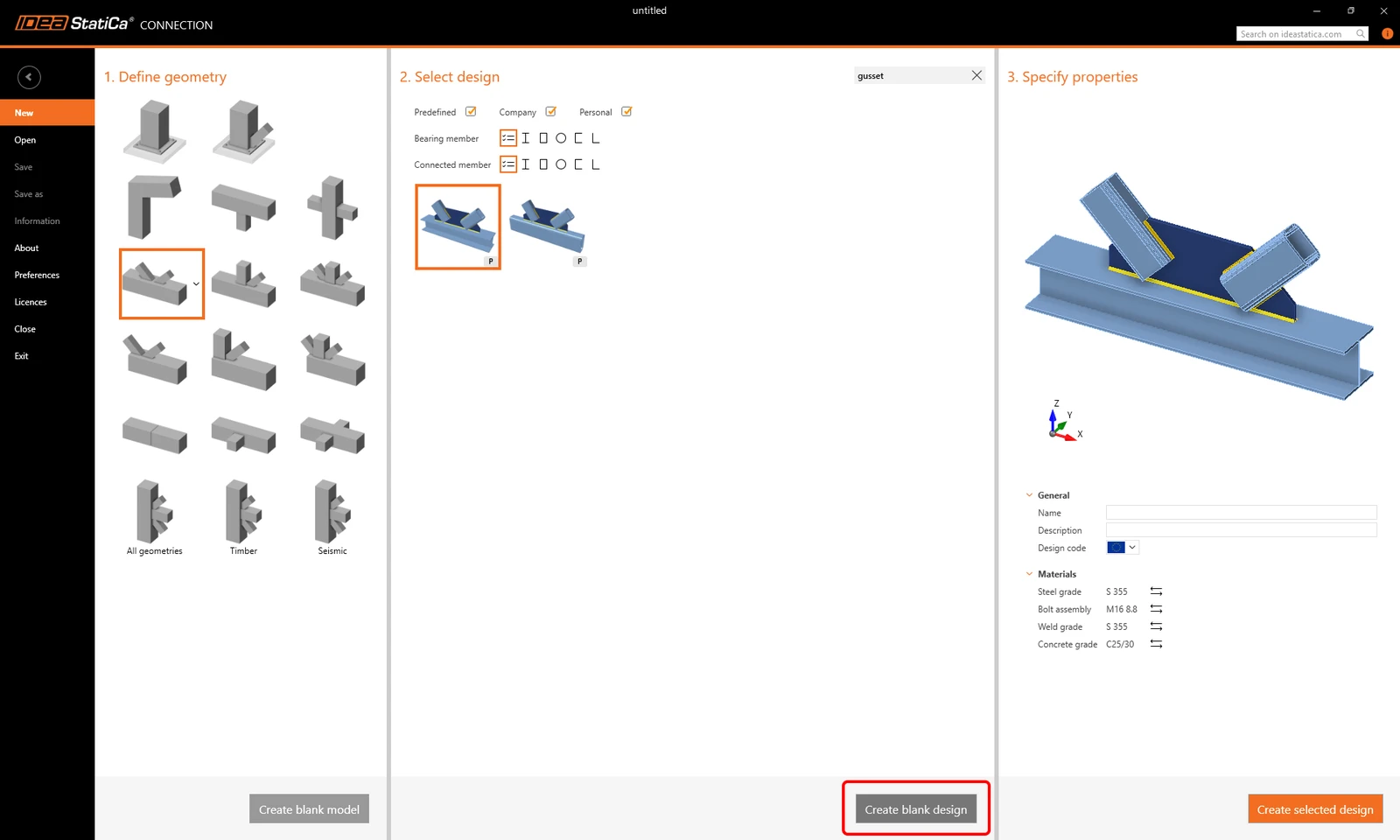The width and height of the screenshot is (1400, 840).
Task: Open the Timber geometries category
Action: [x=243, y=517]
